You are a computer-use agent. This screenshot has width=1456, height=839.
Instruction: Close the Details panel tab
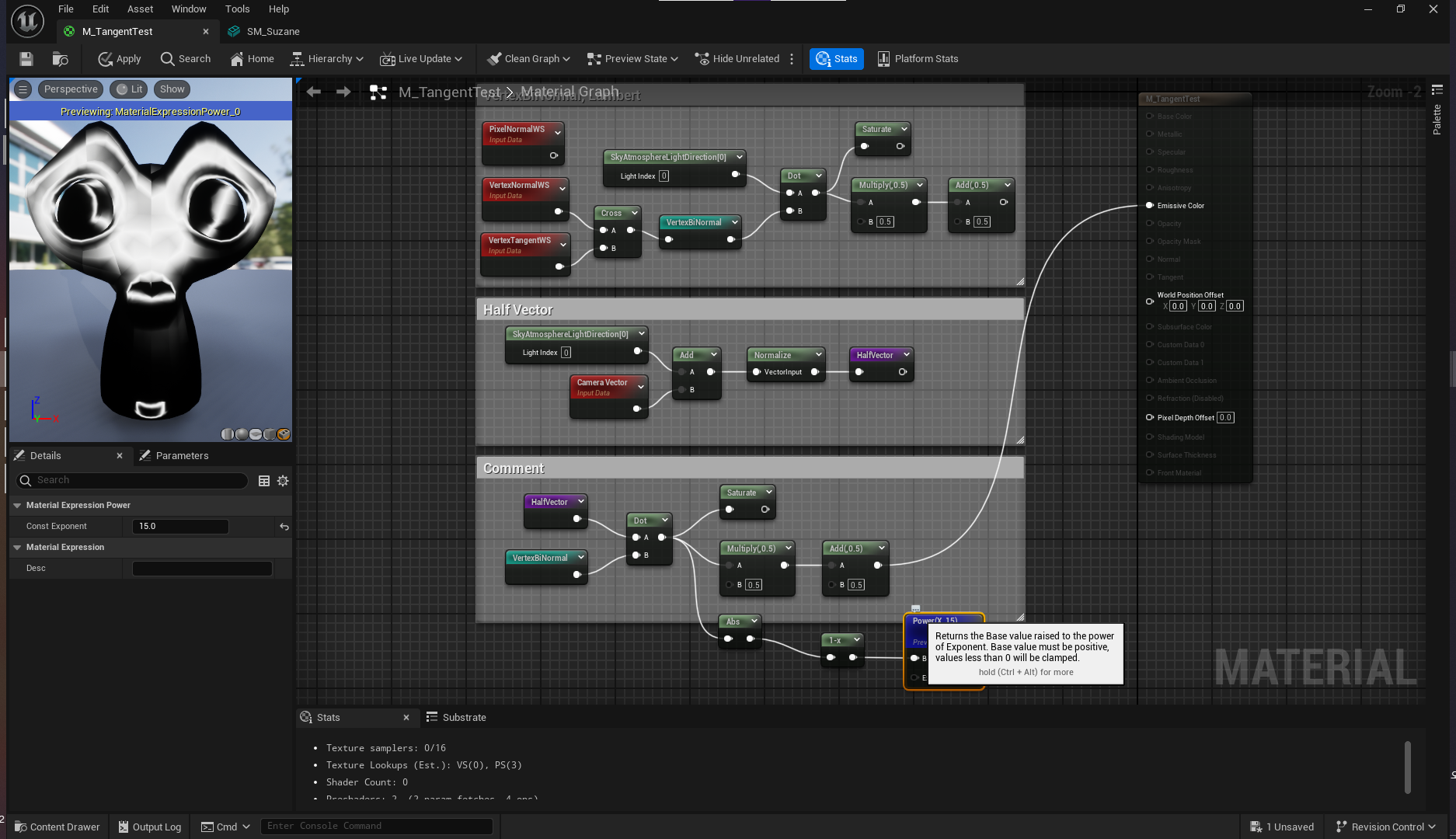click(x=120, y=456)
